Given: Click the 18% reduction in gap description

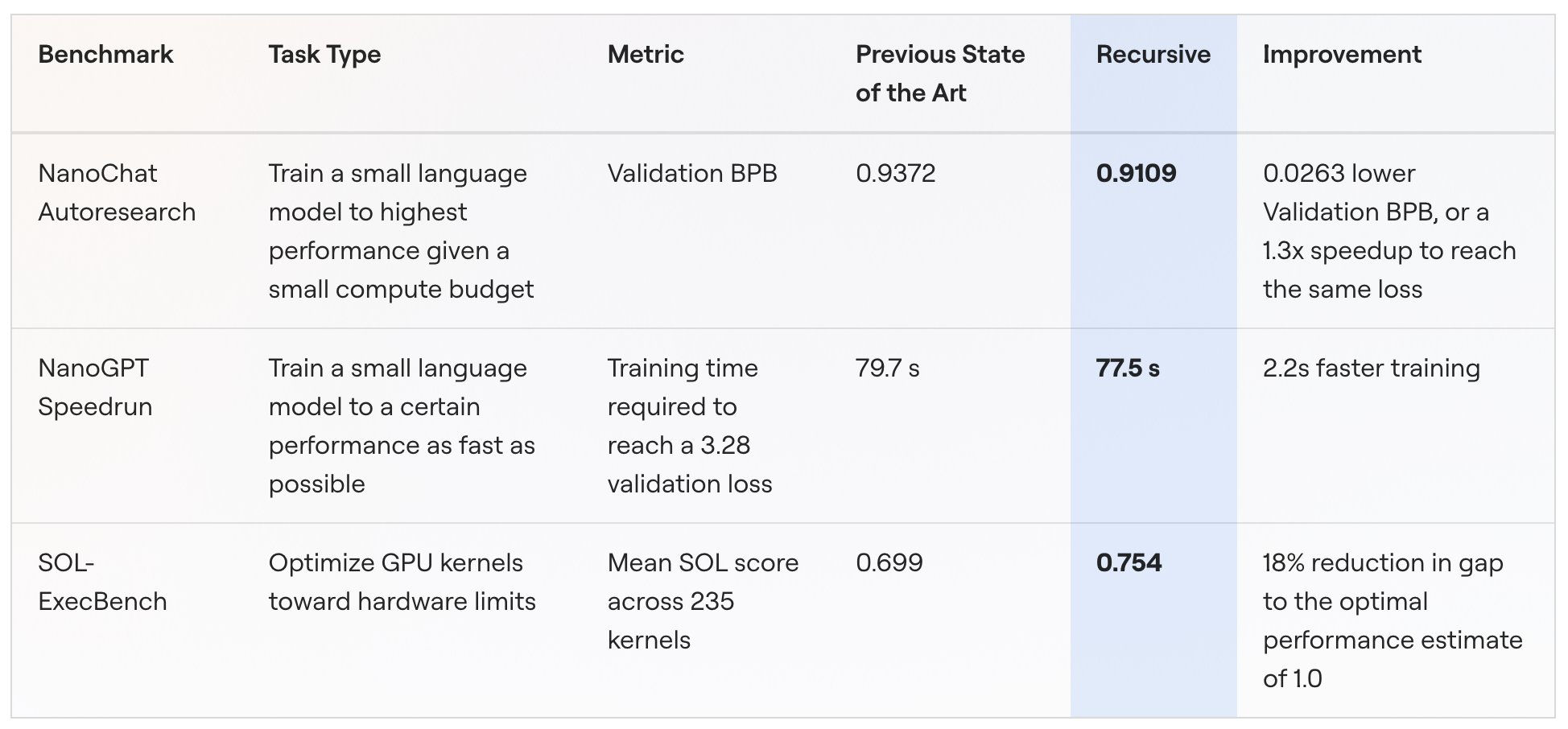Looking at the screenshot, I should (1393, 620).
